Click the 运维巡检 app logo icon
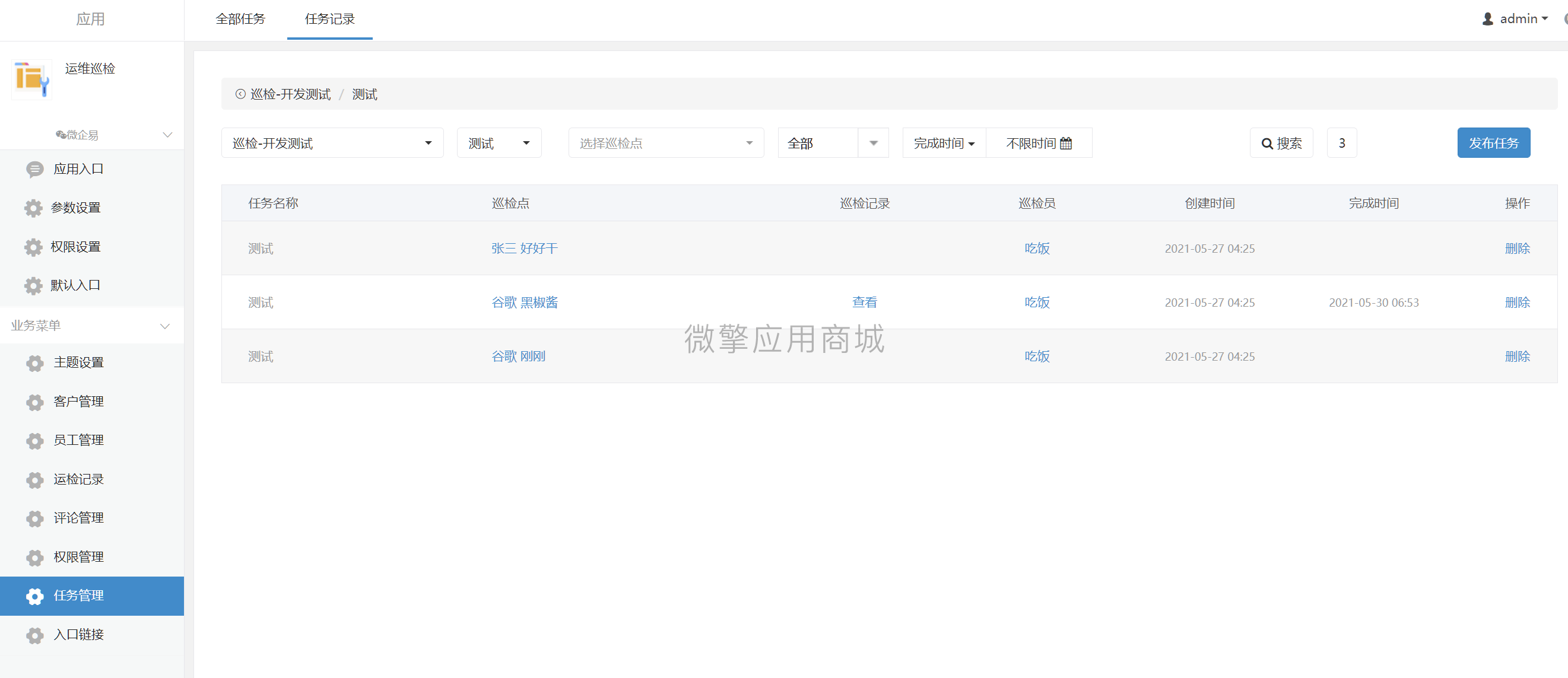1568x678 pixels. tap(31, 78)
